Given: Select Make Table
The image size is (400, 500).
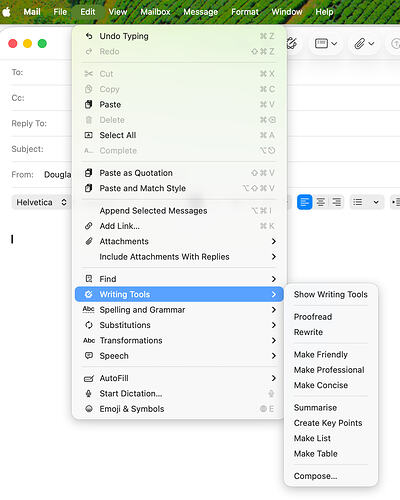Looking at the screenshot, I should pos(331,453).
